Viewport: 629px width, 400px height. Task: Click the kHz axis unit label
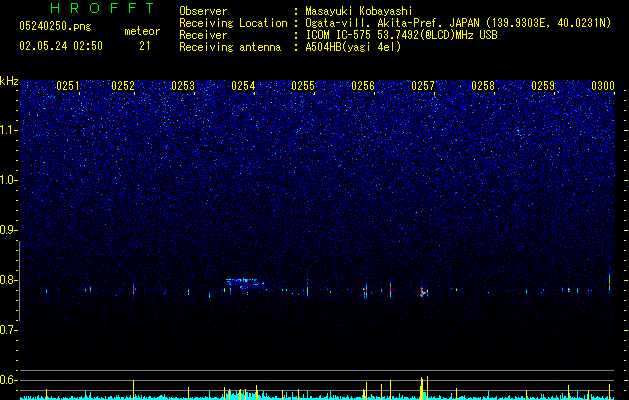click(9, 81)
